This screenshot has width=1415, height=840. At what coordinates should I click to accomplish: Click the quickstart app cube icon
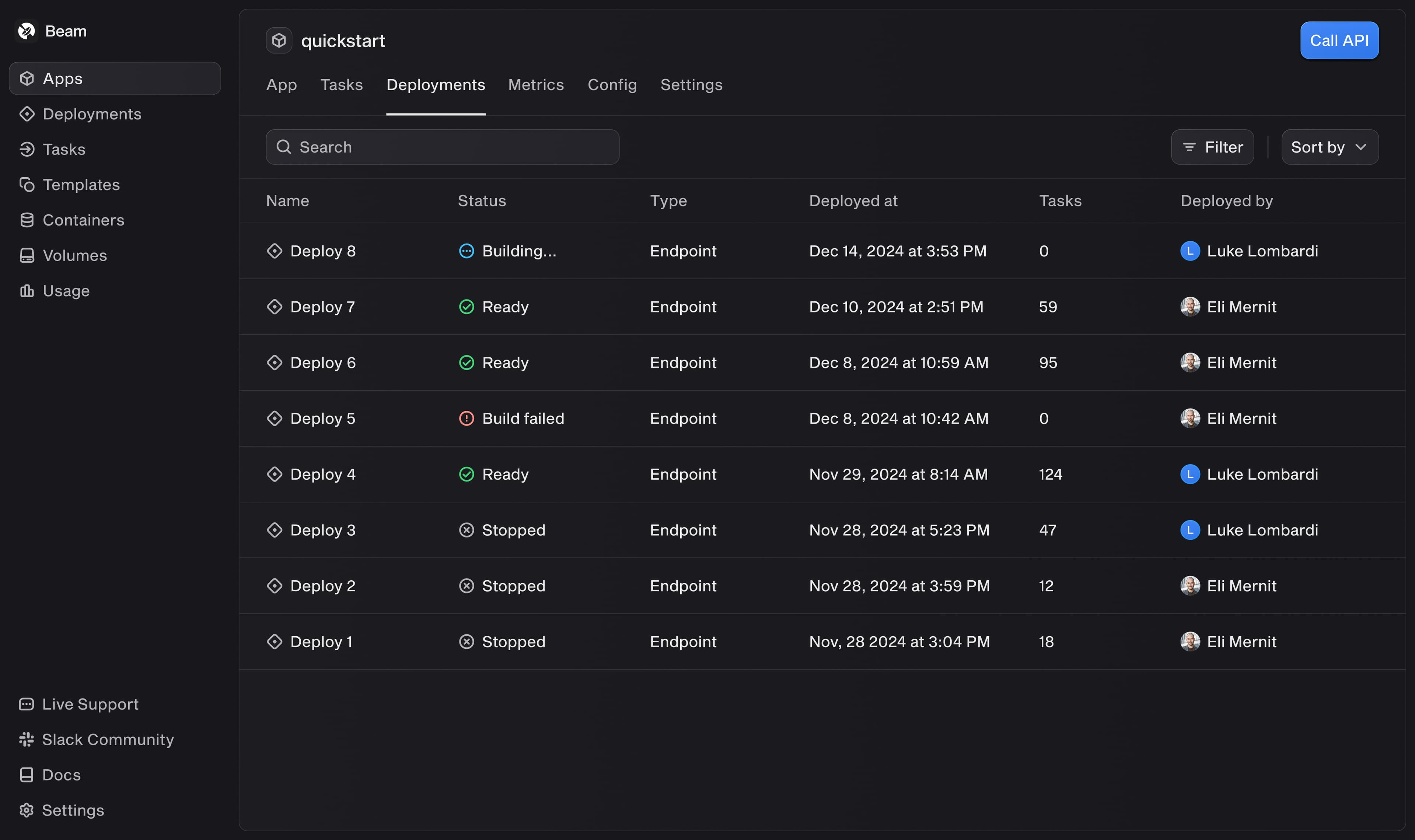coord(279,41)
